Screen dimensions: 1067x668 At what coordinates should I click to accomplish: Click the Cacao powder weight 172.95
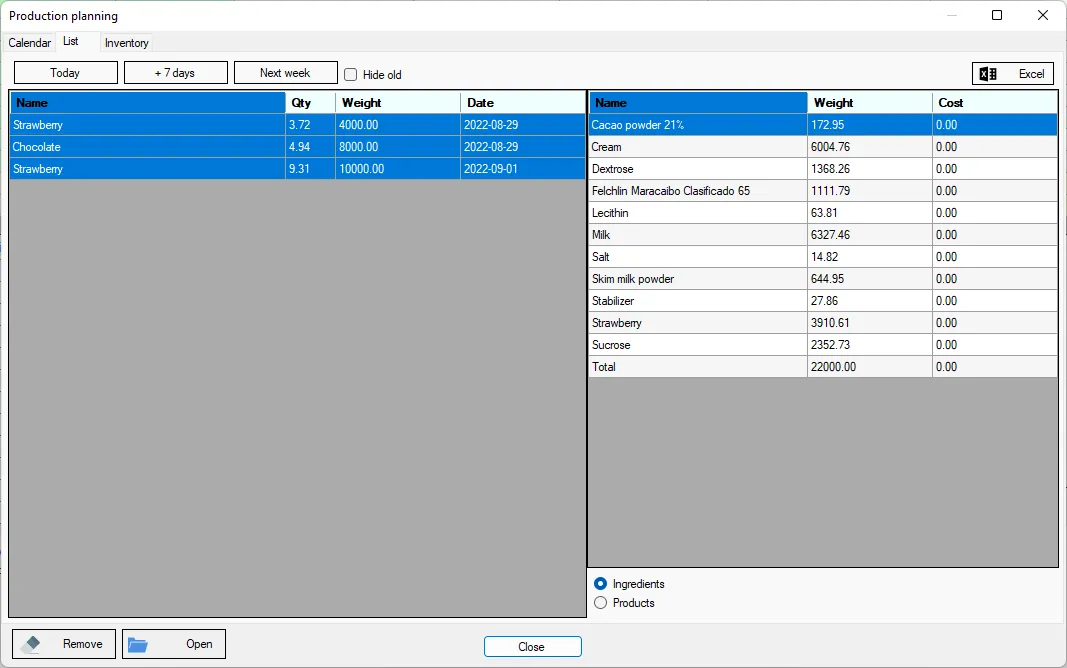870,125
